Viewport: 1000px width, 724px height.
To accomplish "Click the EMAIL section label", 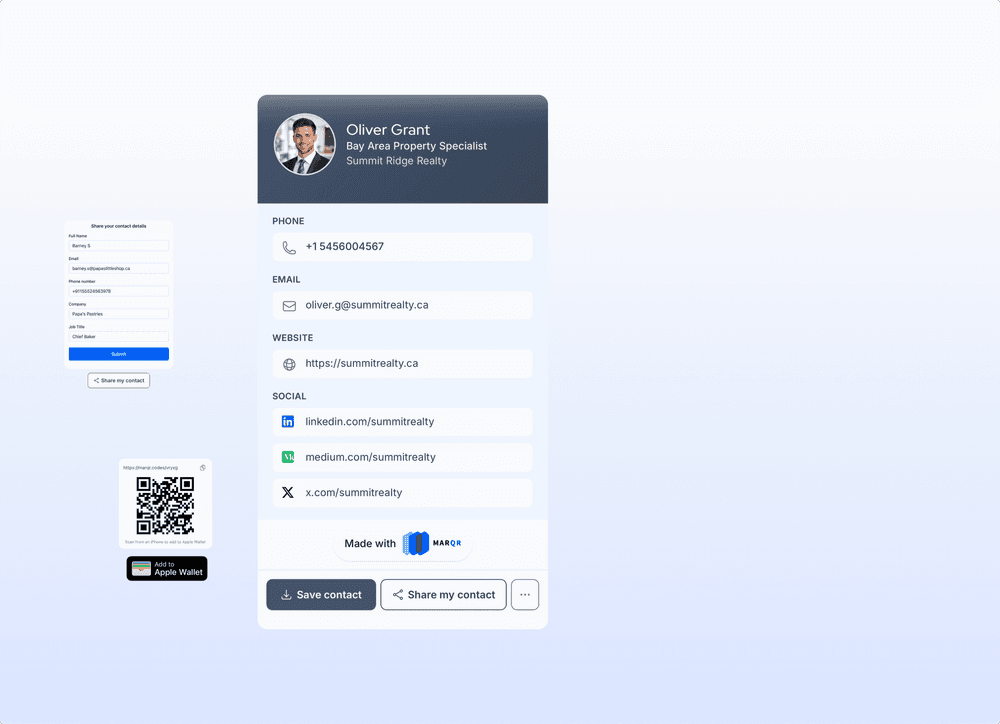I will coord(286,279).
